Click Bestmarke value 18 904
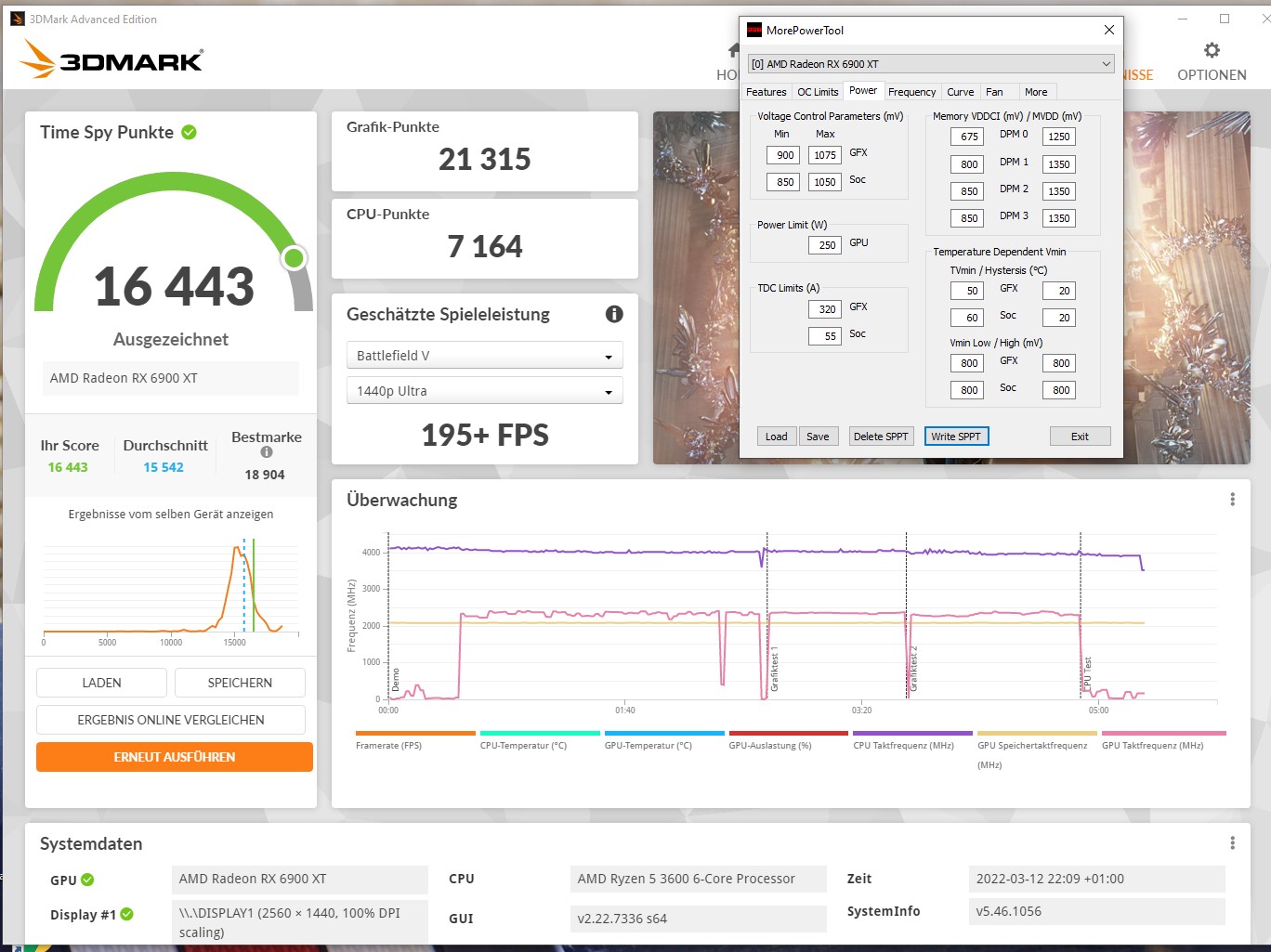 click(265, 475)
